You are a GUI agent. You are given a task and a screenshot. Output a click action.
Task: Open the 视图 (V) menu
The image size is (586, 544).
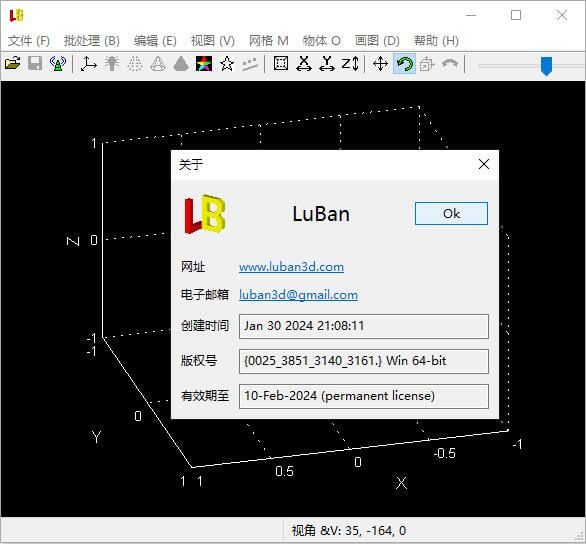point(213,40)
